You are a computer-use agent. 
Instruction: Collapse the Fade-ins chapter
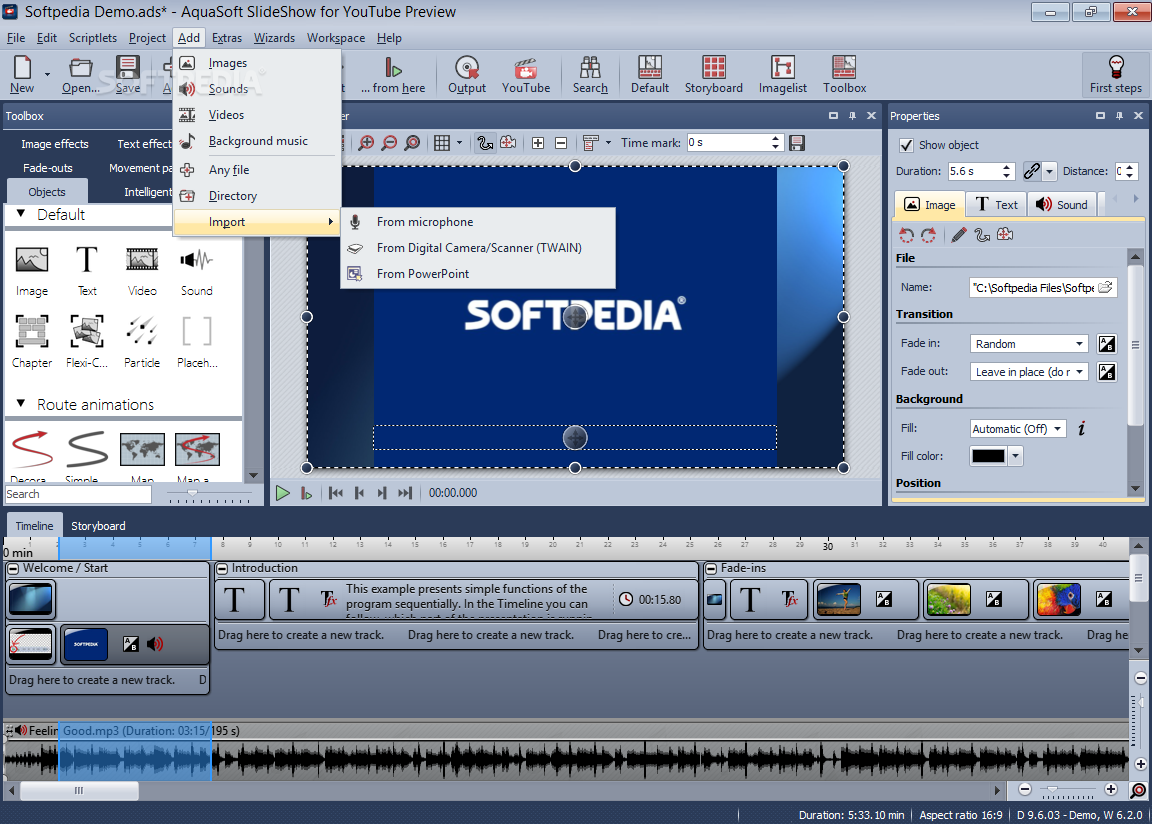710,568
